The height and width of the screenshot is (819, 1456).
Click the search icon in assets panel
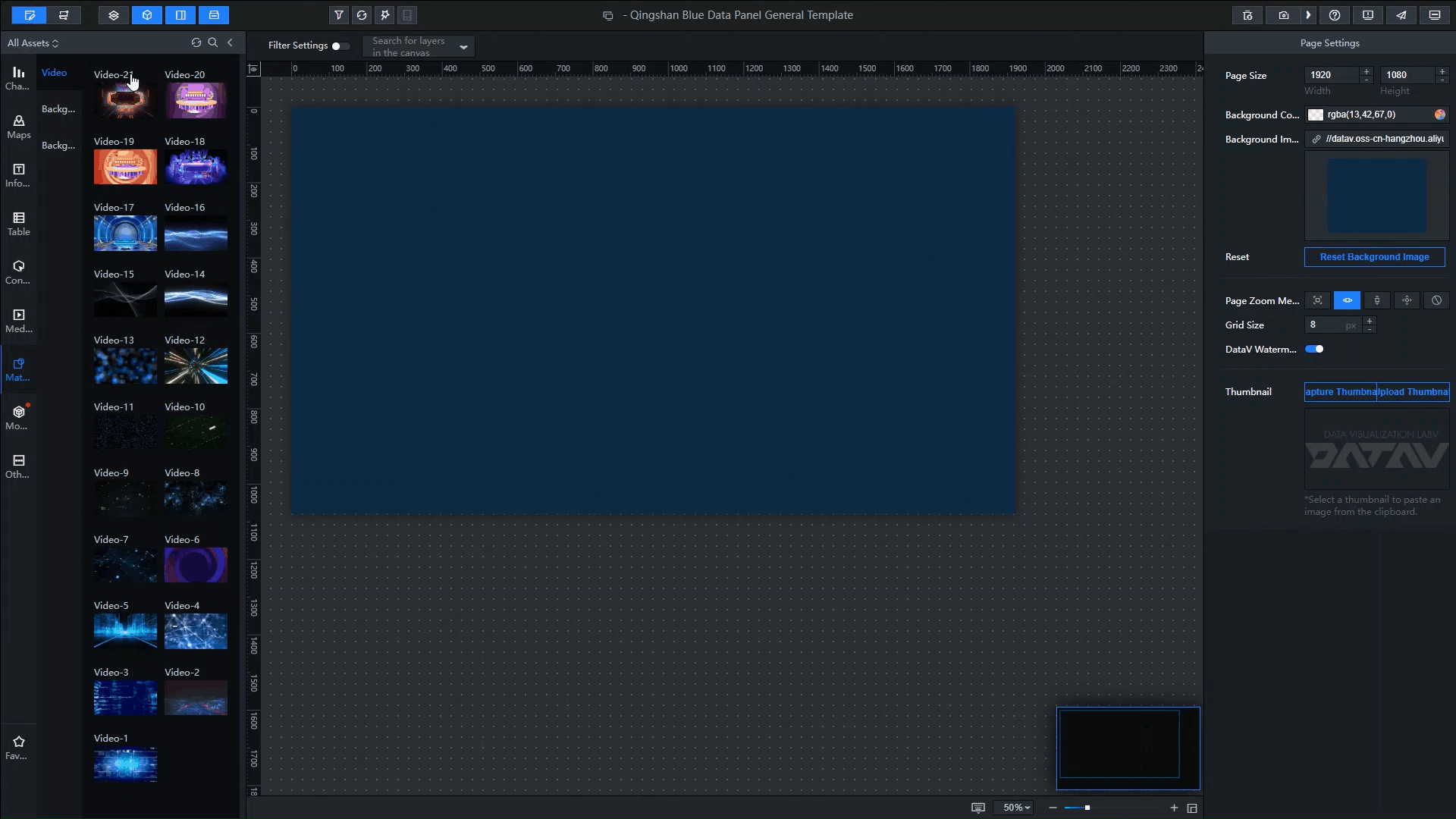click(x=213, y=43)
